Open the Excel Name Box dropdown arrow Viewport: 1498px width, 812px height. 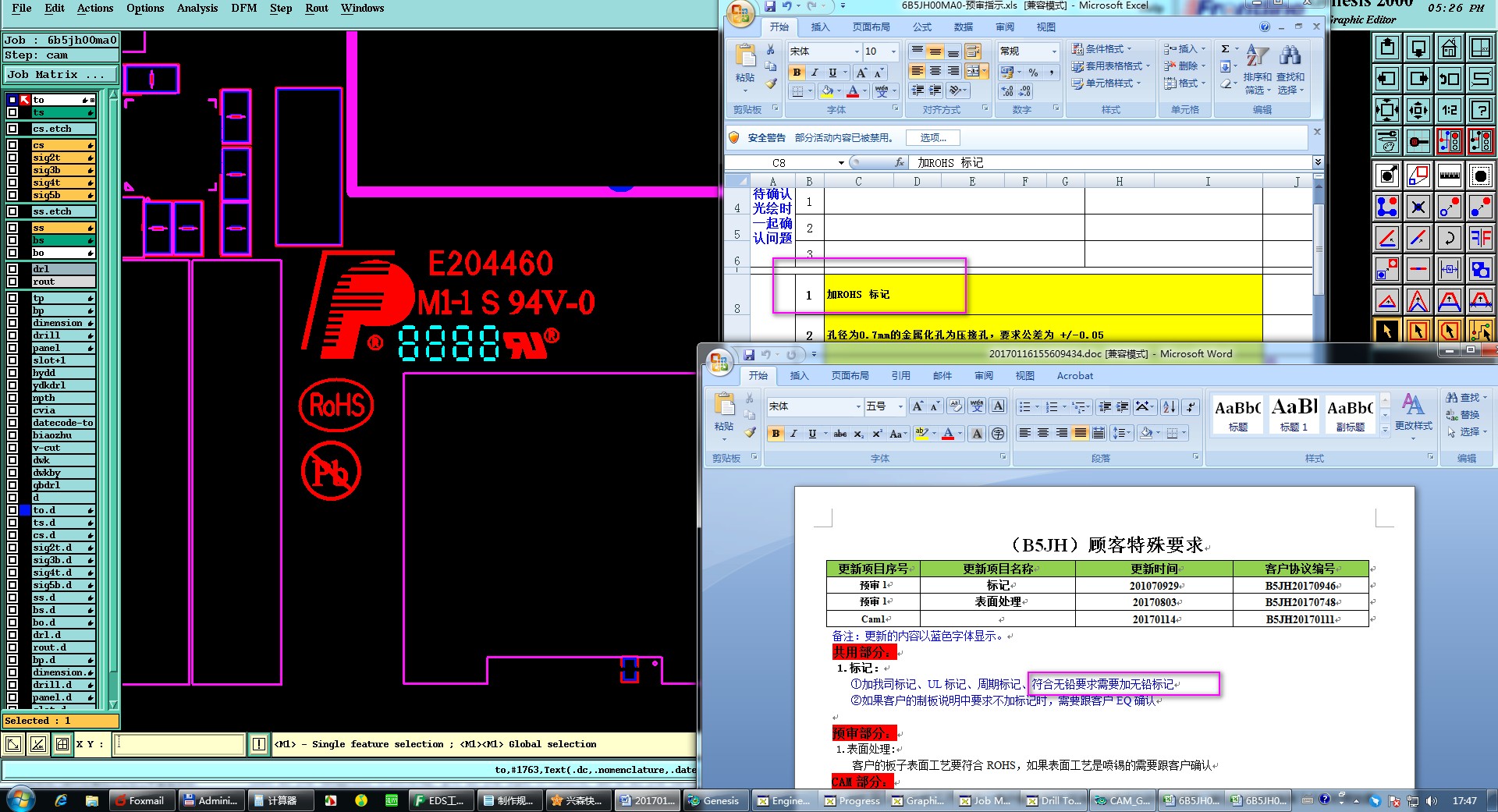coord(841,163)
